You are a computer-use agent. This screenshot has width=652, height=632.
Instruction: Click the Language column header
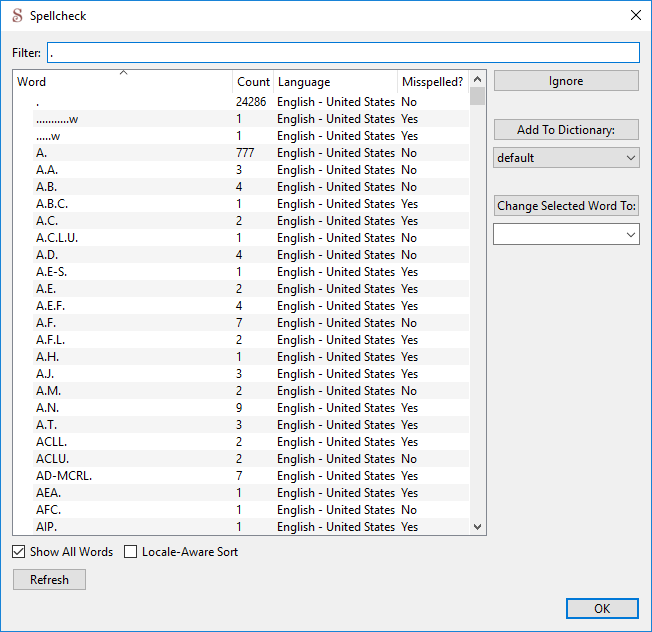(x=335, y=82)
